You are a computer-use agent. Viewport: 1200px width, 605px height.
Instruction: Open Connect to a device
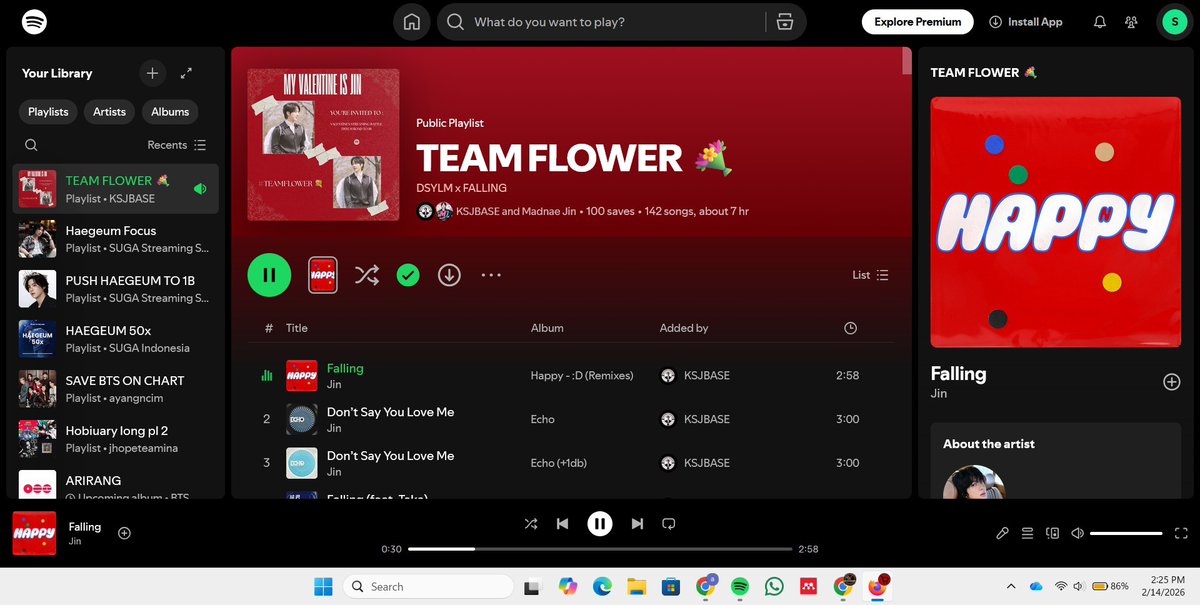[x=1053, y=533]
